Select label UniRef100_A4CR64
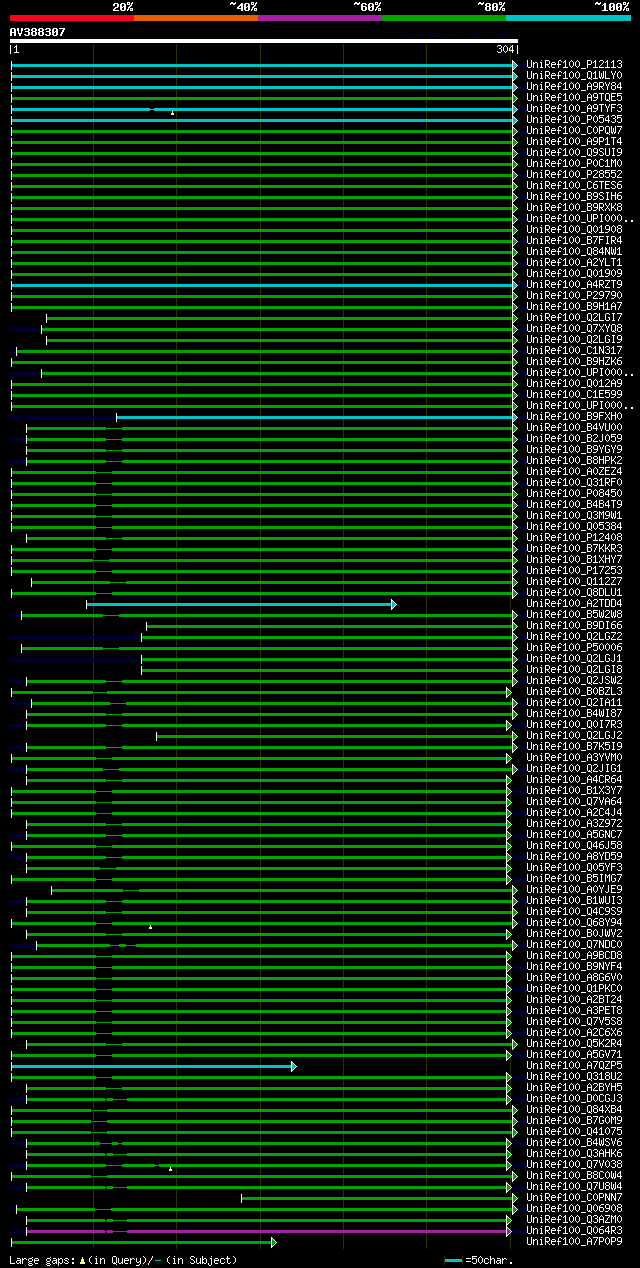 [x=574, y=779]
